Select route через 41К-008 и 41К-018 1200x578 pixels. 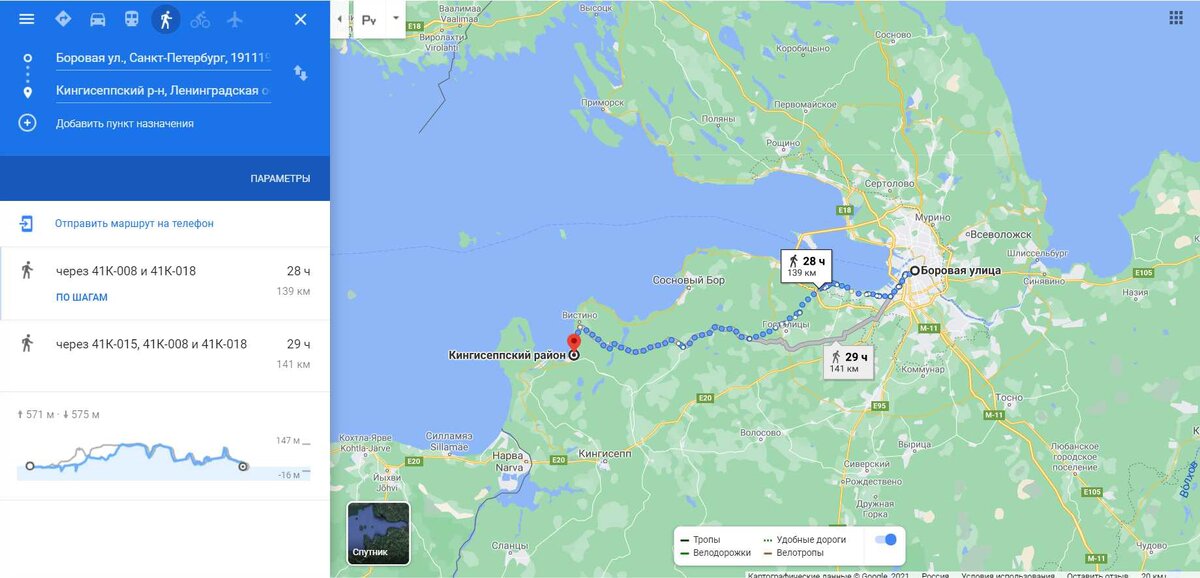[x=165, y=284]
